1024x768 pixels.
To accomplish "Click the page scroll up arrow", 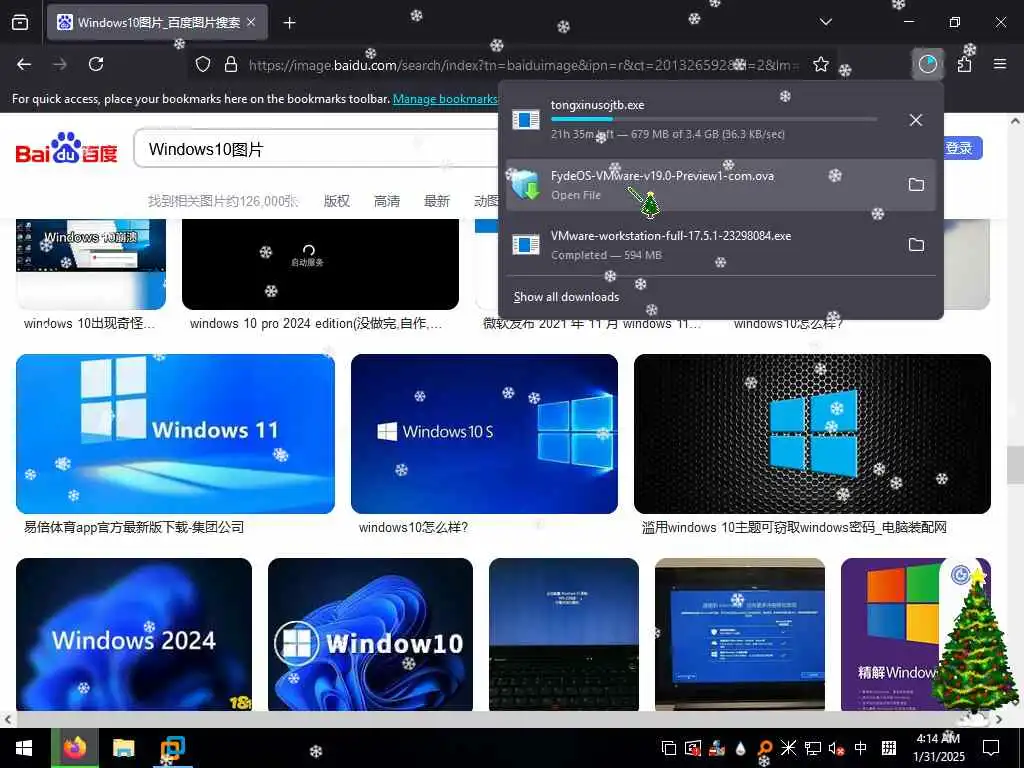I will click(1015, 121).
